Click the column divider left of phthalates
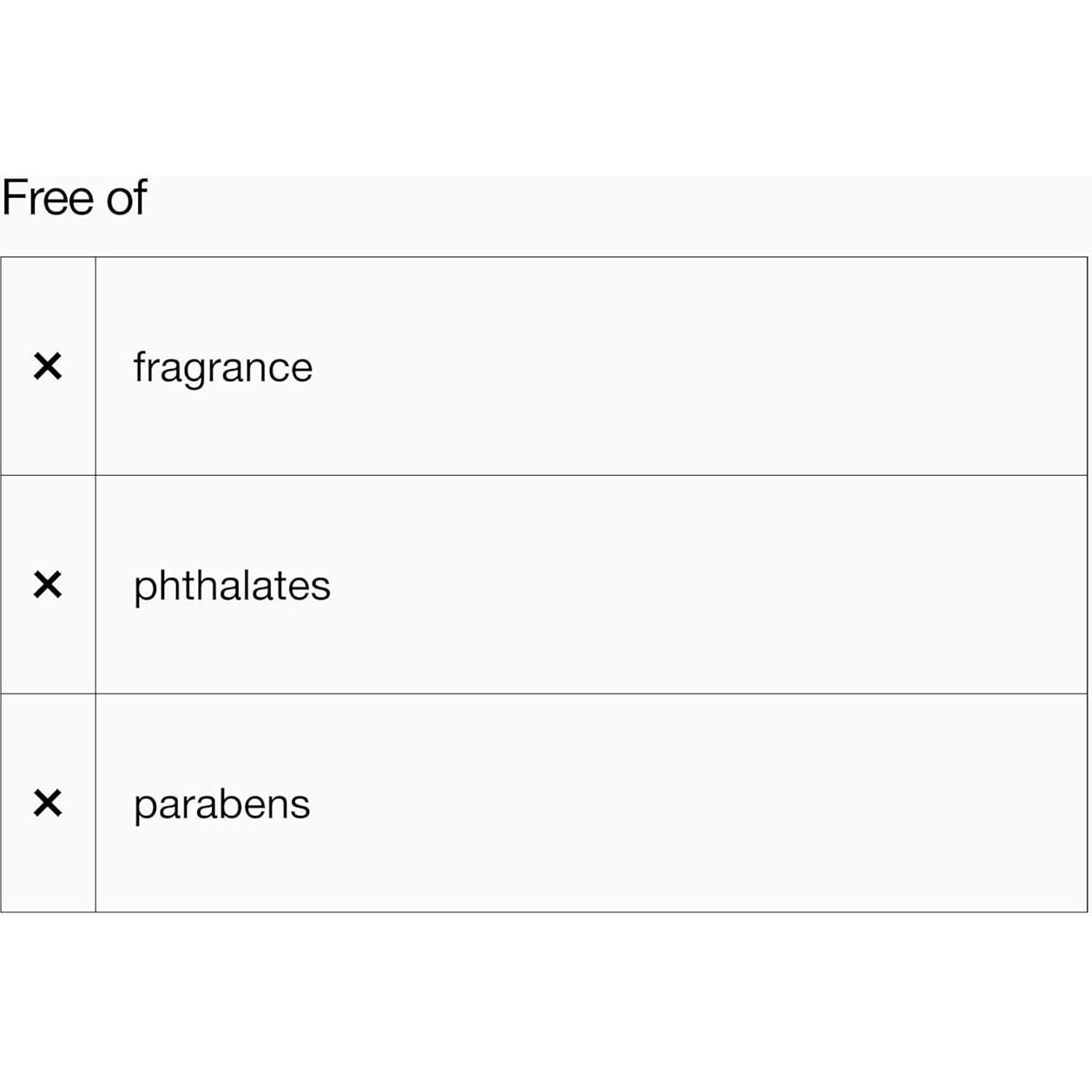The width and height of the screenshot is (1092, 1092). (x=95, y=585)
